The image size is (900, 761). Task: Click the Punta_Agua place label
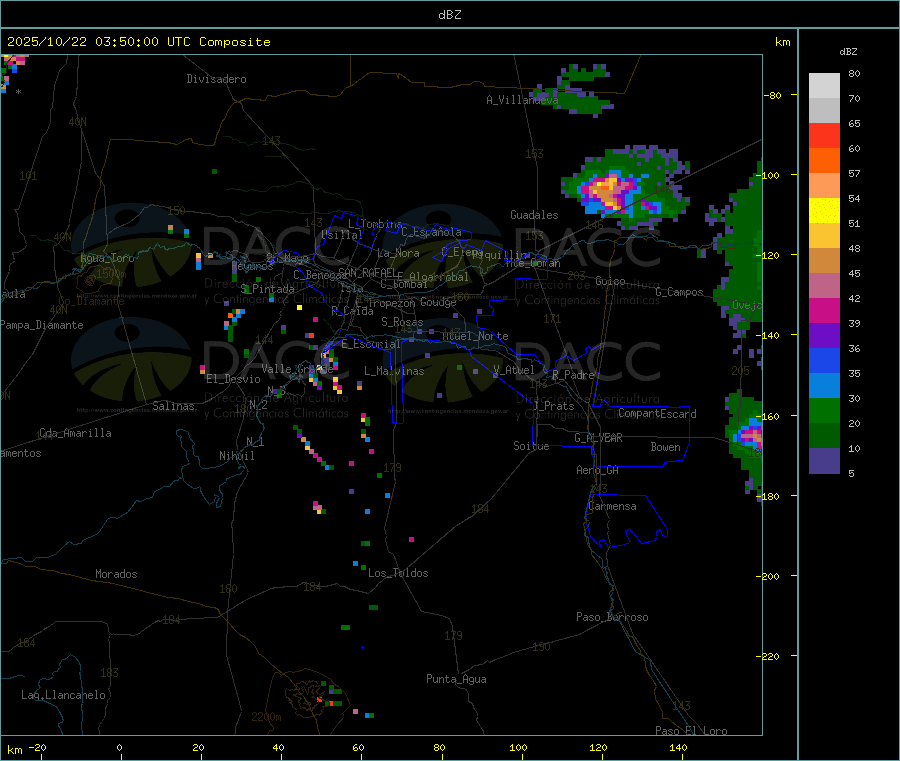[x=456, y=679]
